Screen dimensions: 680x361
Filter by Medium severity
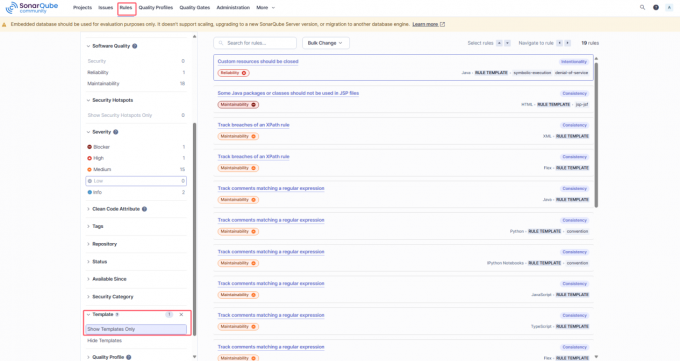[136, 170]
